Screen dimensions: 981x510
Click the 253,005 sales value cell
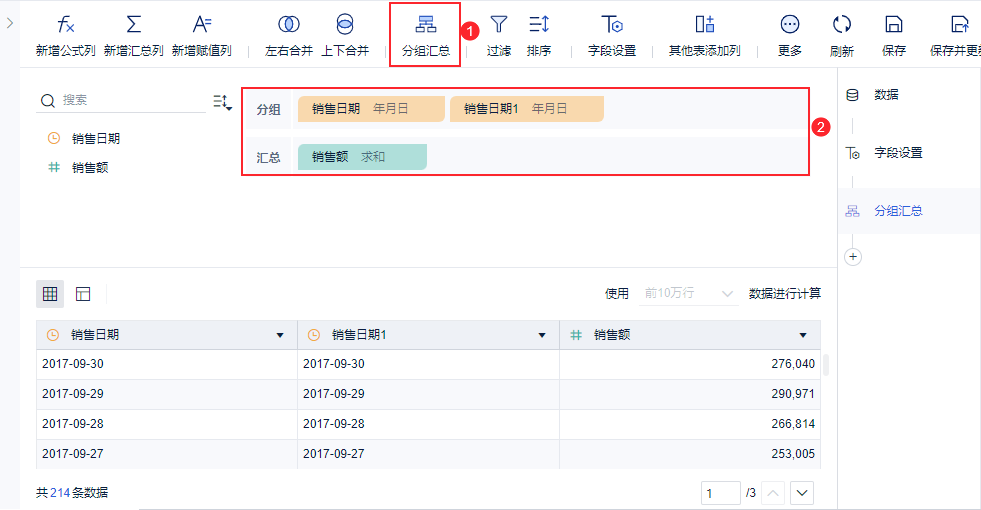tap(689, 454)
